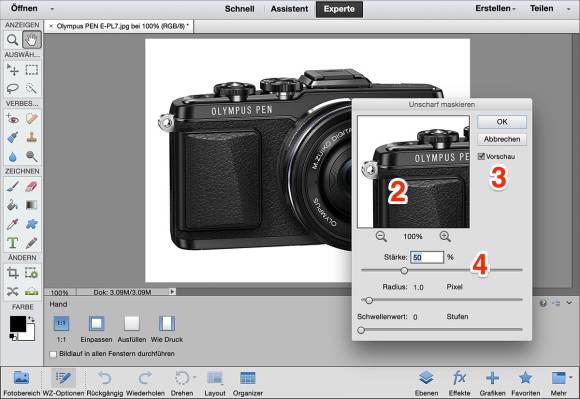The image size is (580, 399).
Task: Open the Layout options
Action: (215, 383)
